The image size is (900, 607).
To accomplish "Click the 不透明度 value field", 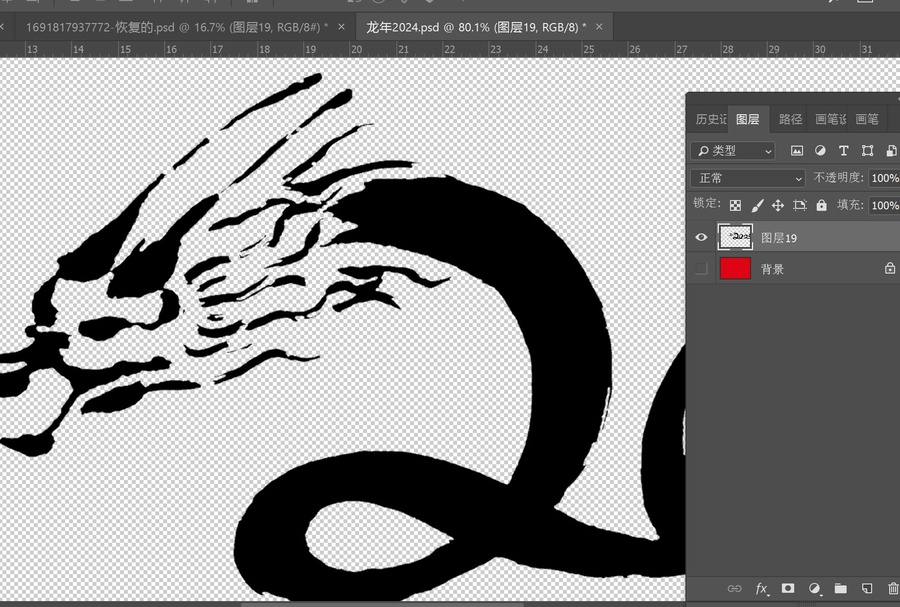I will (x=884, y=178).
